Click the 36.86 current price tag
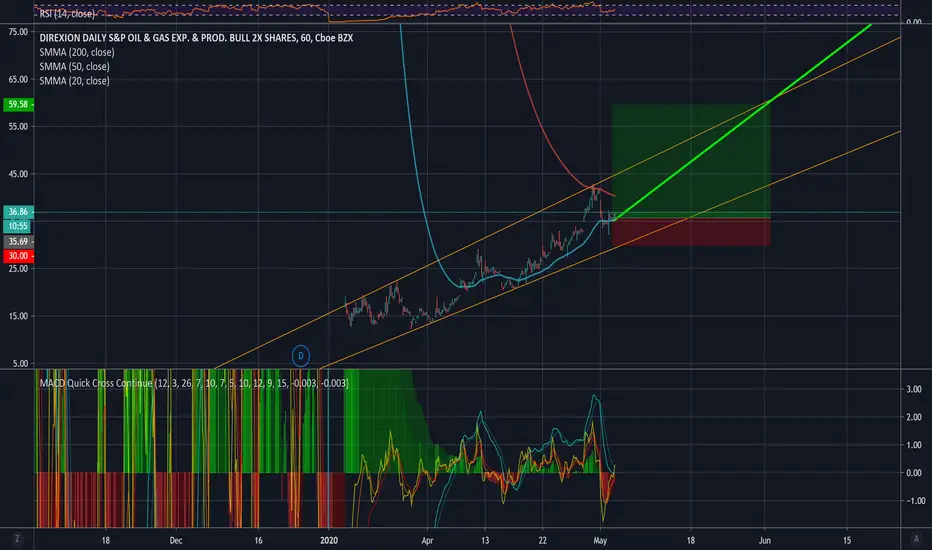The height and width of the screenshot is (550, 932). pos(18,212)
